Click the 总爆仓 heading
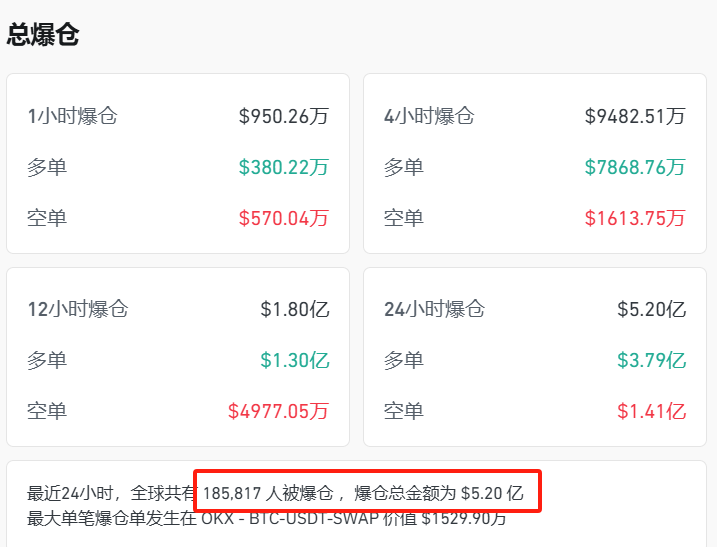 (43, 34)
